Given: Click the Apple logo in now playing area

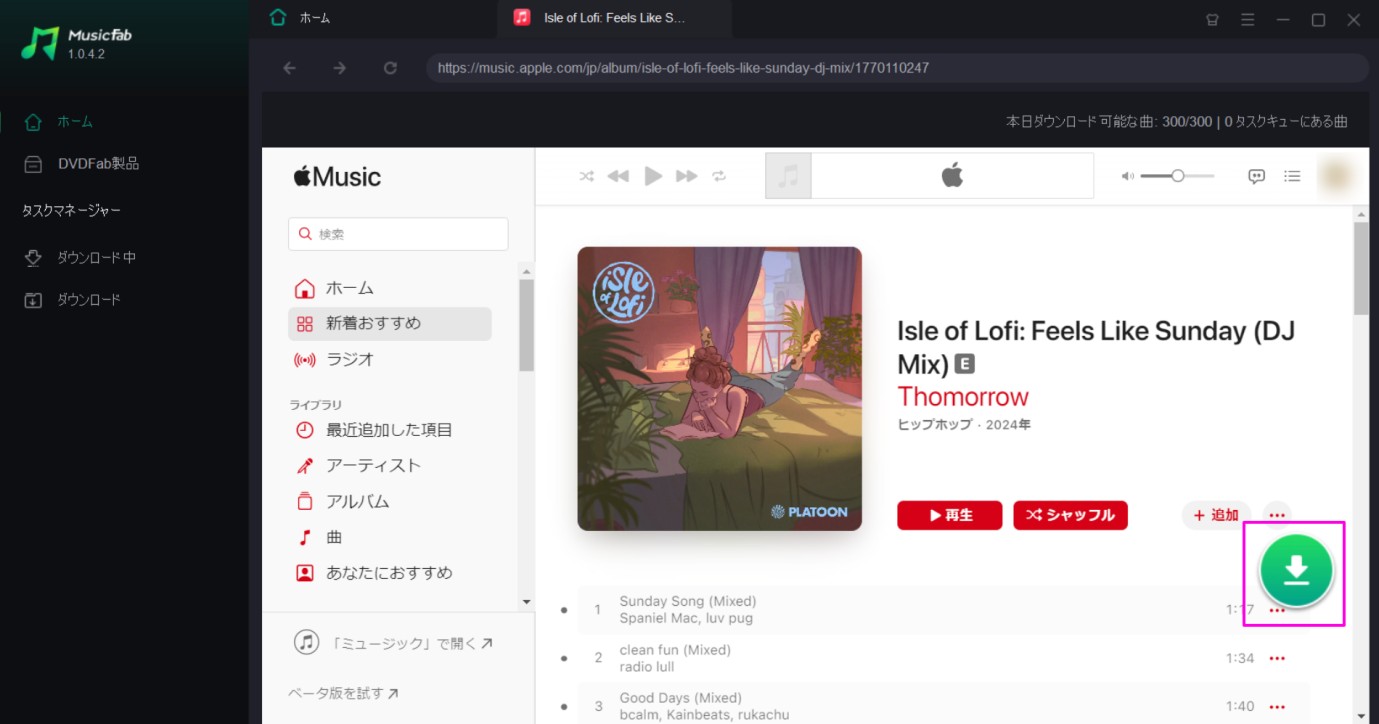Looking at the screenshot, I should tap(952, 176).
